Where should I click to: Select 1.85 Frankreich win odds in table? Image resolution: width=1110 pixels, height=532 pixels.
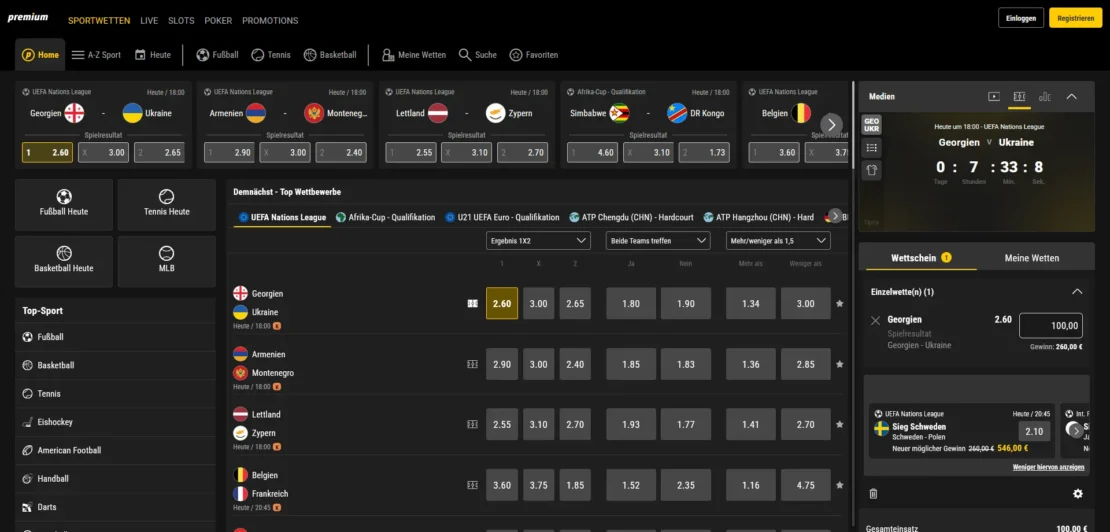[x=575, y=485]
